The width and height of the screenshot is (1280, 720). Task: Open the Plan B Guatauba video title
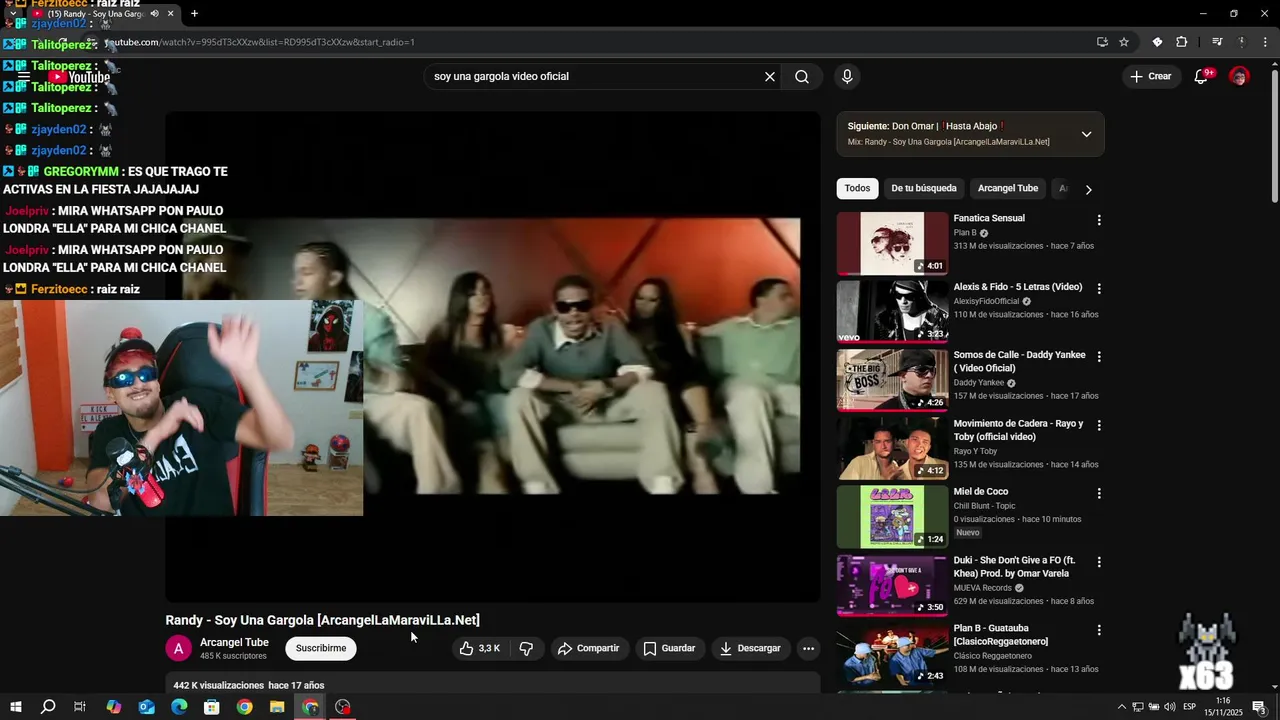[1001, 634]
